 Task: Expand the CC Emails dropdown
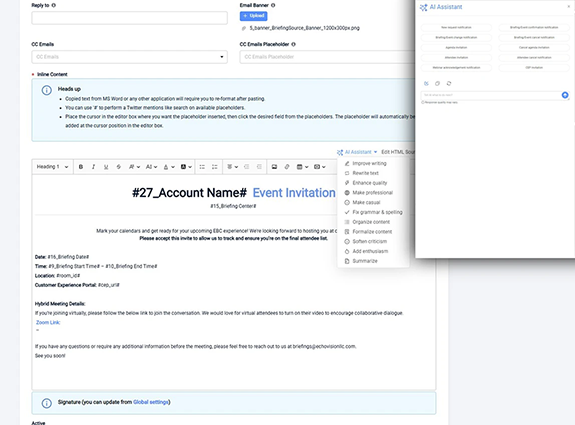coord(129,57)
